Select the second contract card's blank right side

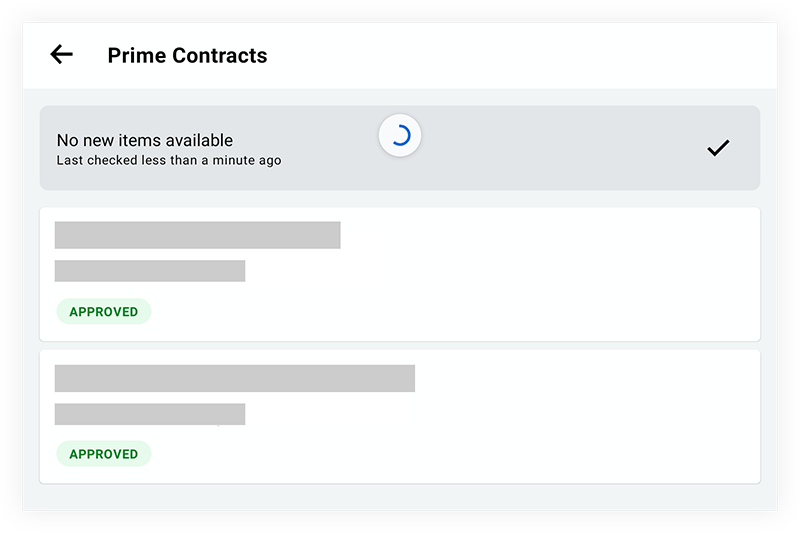[x=600, y=416]
